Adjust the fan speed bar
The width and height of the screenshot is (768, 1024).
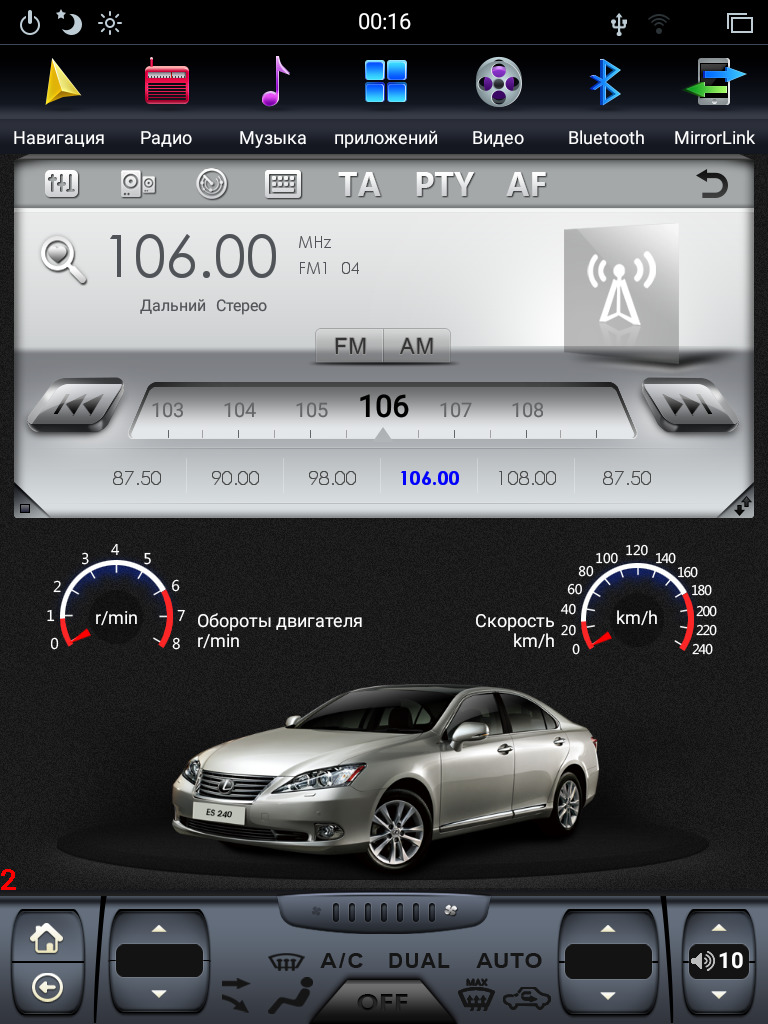(384, 911)
